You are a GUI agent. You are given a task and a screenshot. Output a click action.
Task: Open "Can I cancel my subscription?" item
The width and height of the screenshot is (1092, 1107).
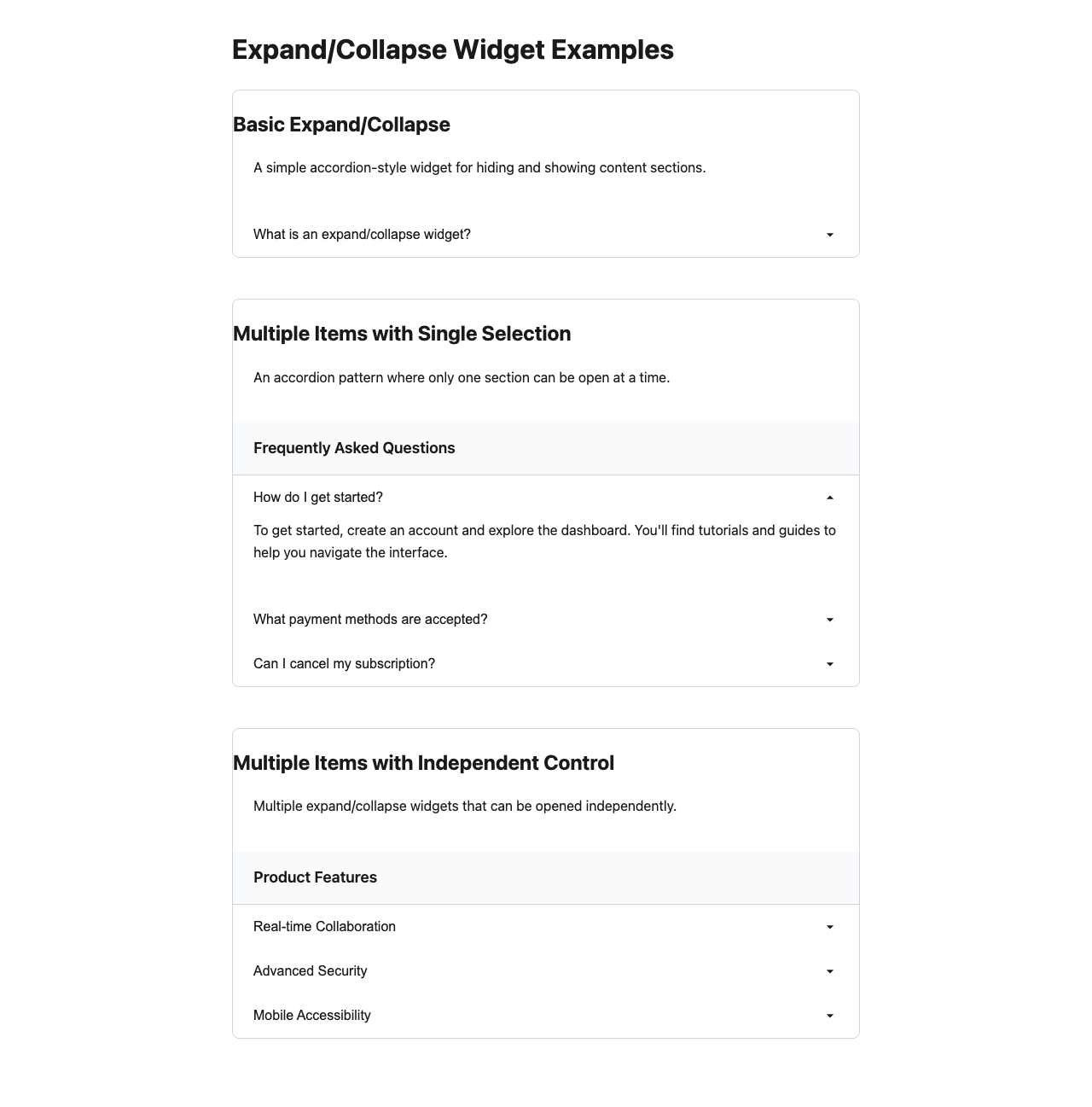click(x=344, y=664)
